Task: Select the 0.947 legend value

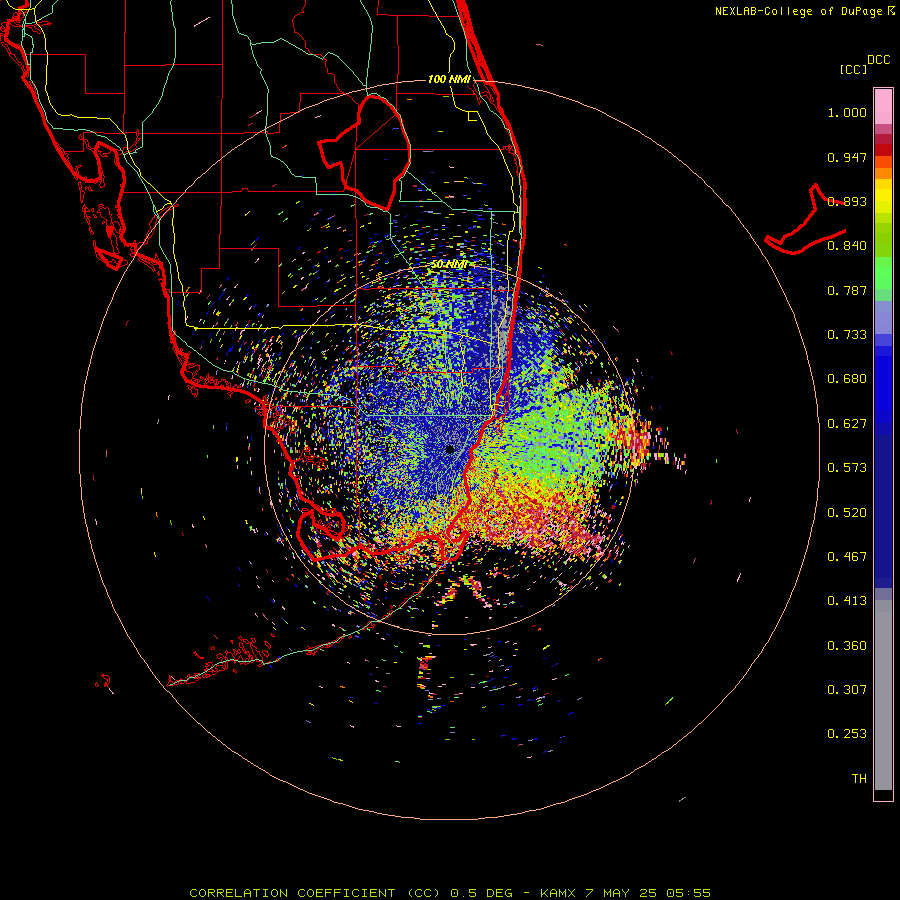Action: 847,157
